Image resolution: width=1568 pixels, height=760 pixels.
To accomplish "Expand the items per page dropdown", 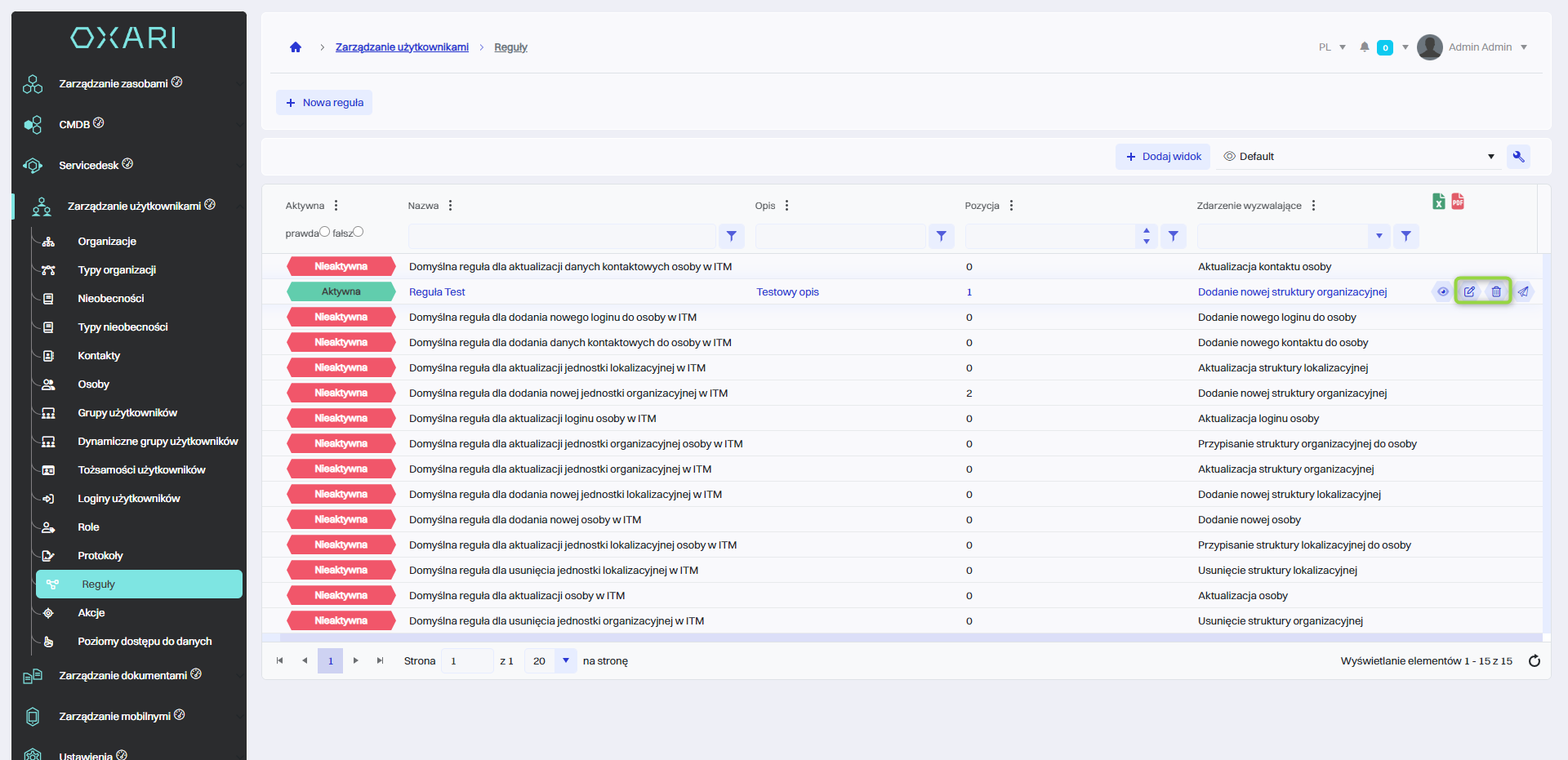I will pos(565,660).
